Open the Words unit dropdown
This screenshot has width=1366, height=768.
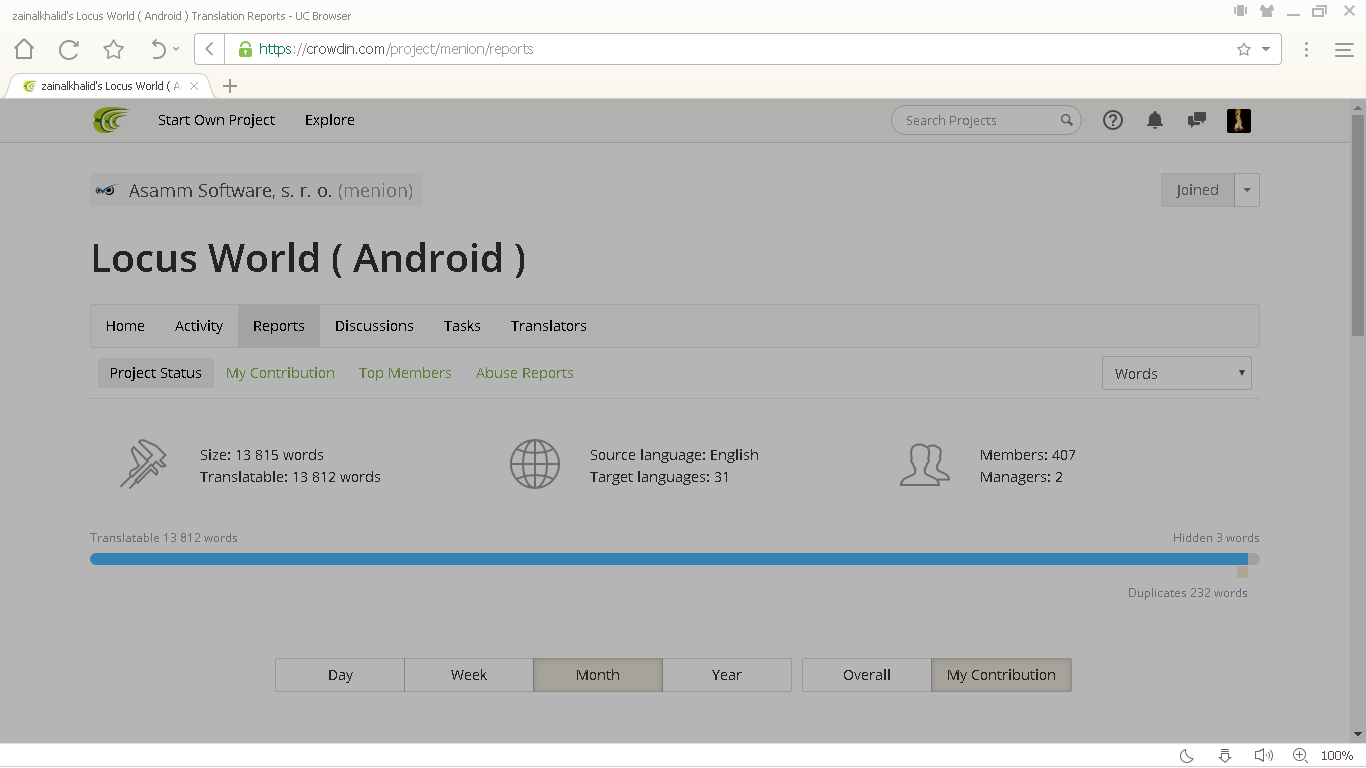[1177, 373]
